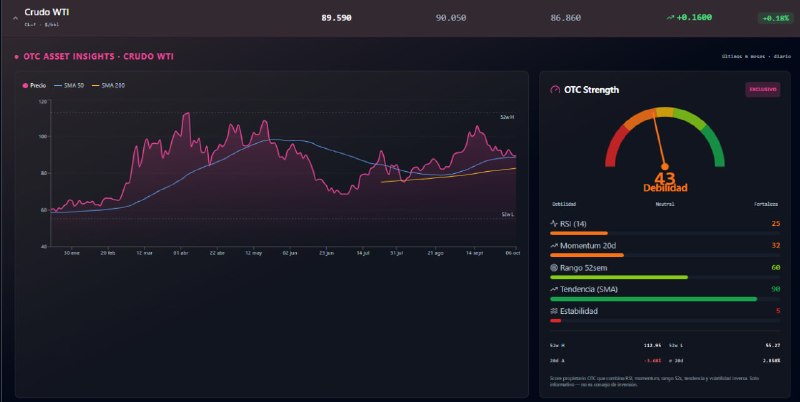Click the red segment of the gauge

point(614,148)
